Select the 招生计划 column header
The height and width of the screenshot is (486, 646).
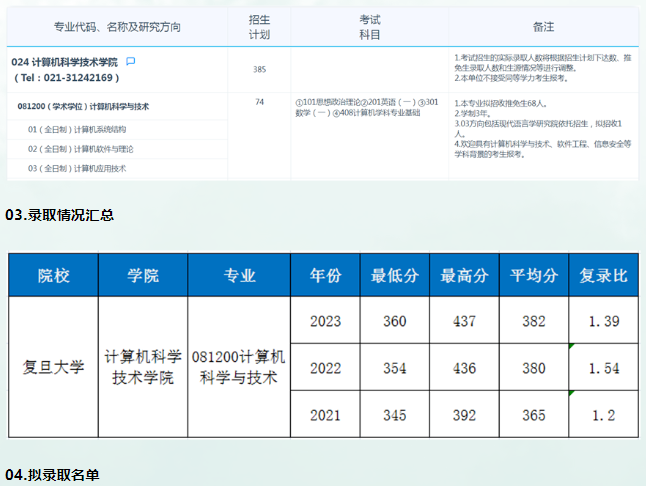tap(259, 27)
